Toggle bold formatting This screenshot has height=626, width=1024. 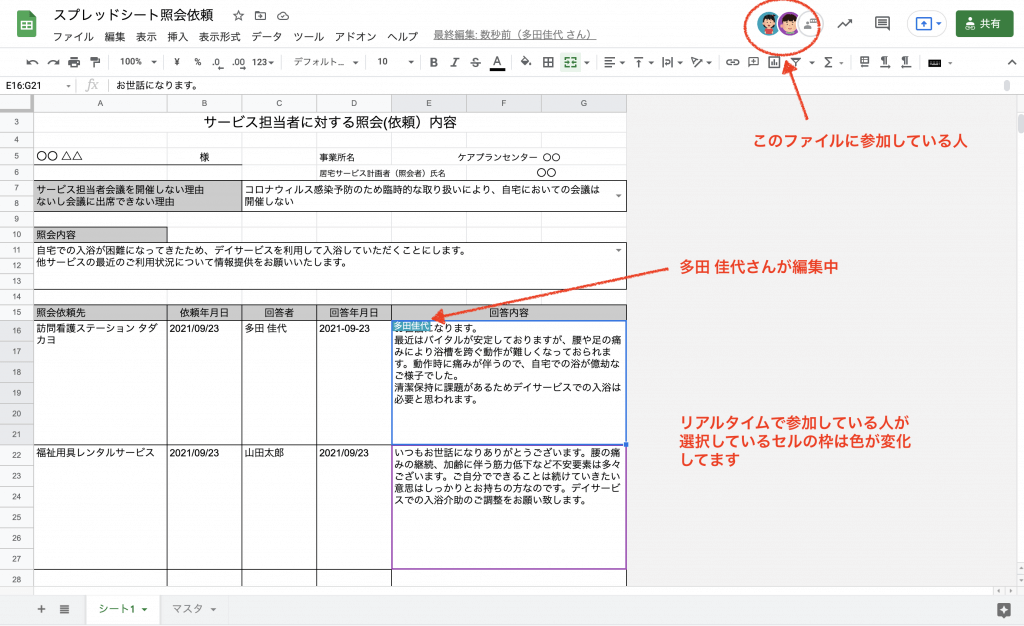(434, 62)
